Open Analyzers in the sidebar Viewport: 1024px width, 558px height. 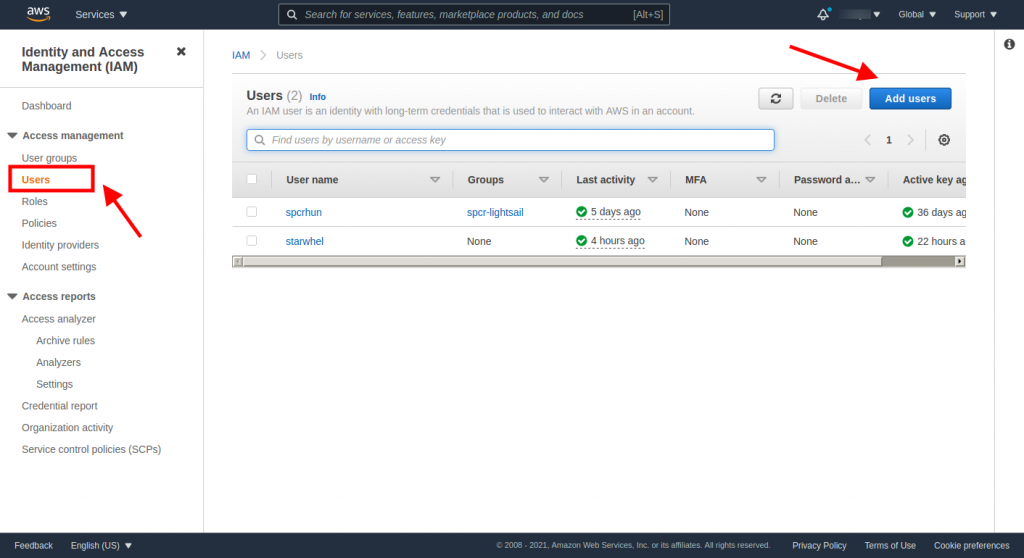pos(58,363)
